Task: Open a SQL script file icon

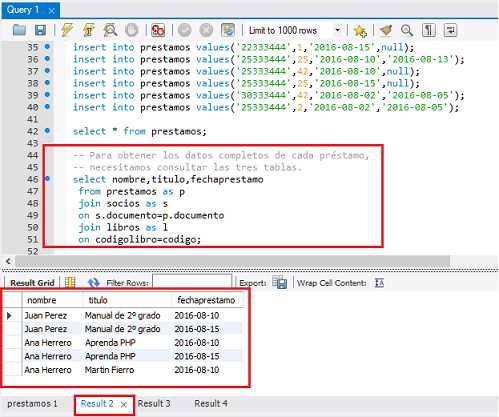Action: pyautogui.click(x=19, y=30)
